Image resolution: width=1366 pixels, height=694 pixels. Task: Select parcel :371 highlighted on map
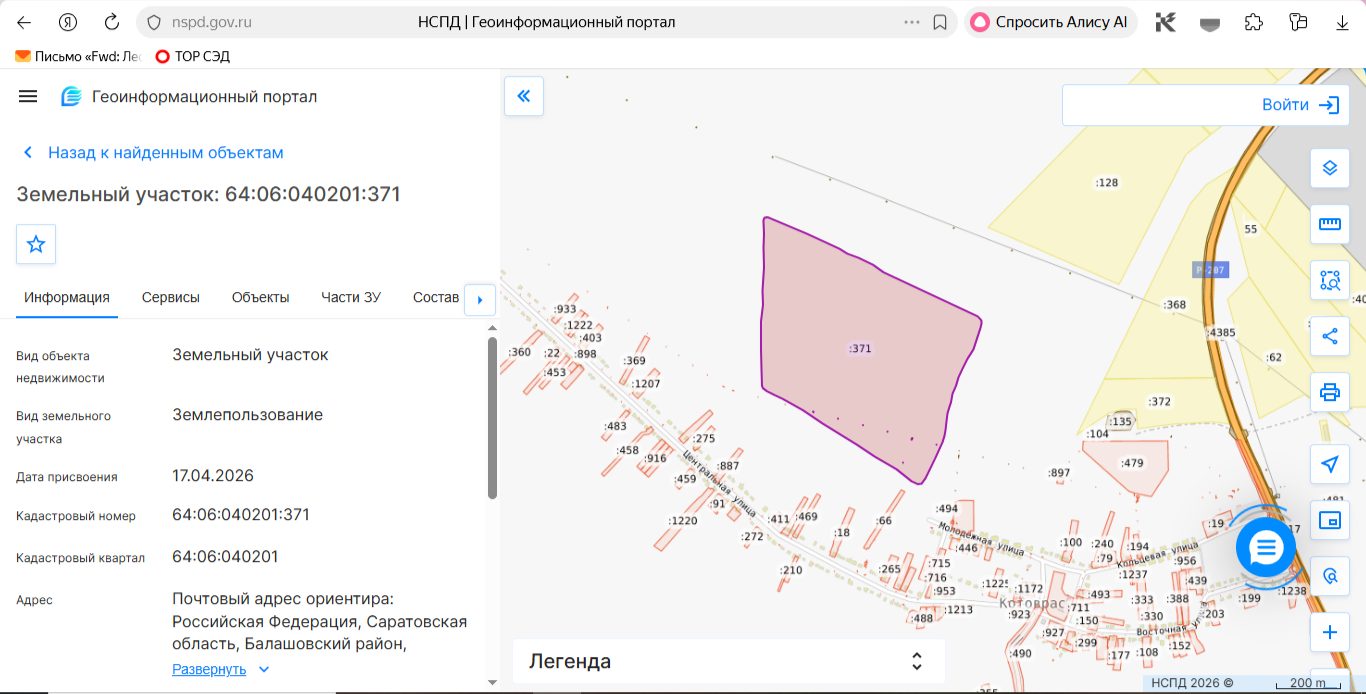tap(860, 349)
